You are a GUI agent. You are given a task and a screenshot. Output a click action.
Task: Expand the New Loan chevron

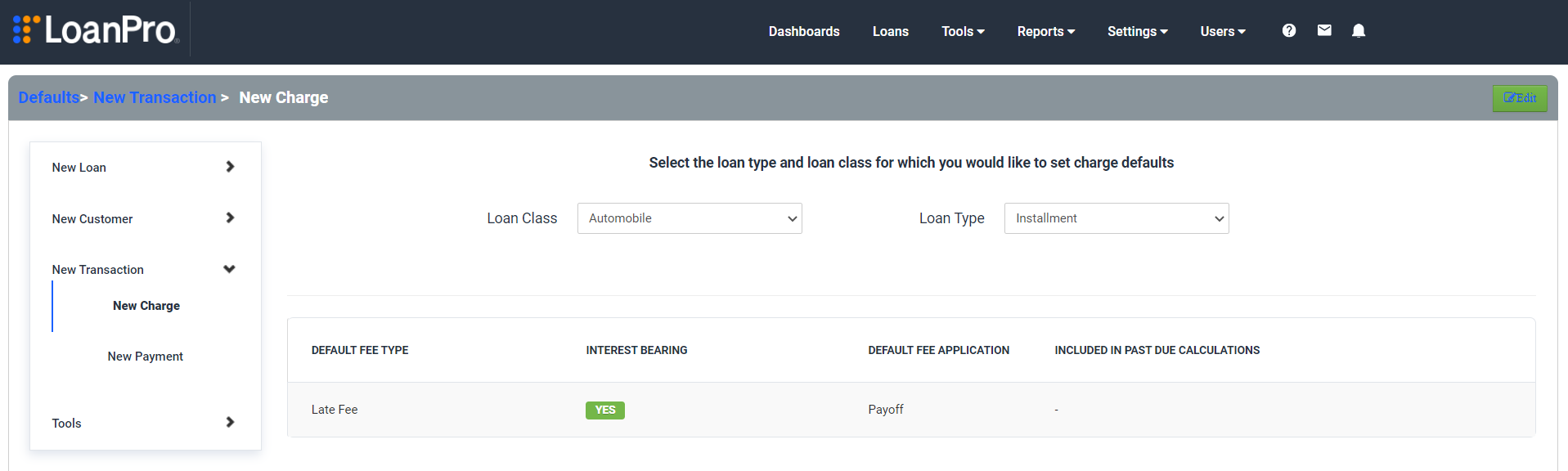pyautogui.click(x=230, y=167)
